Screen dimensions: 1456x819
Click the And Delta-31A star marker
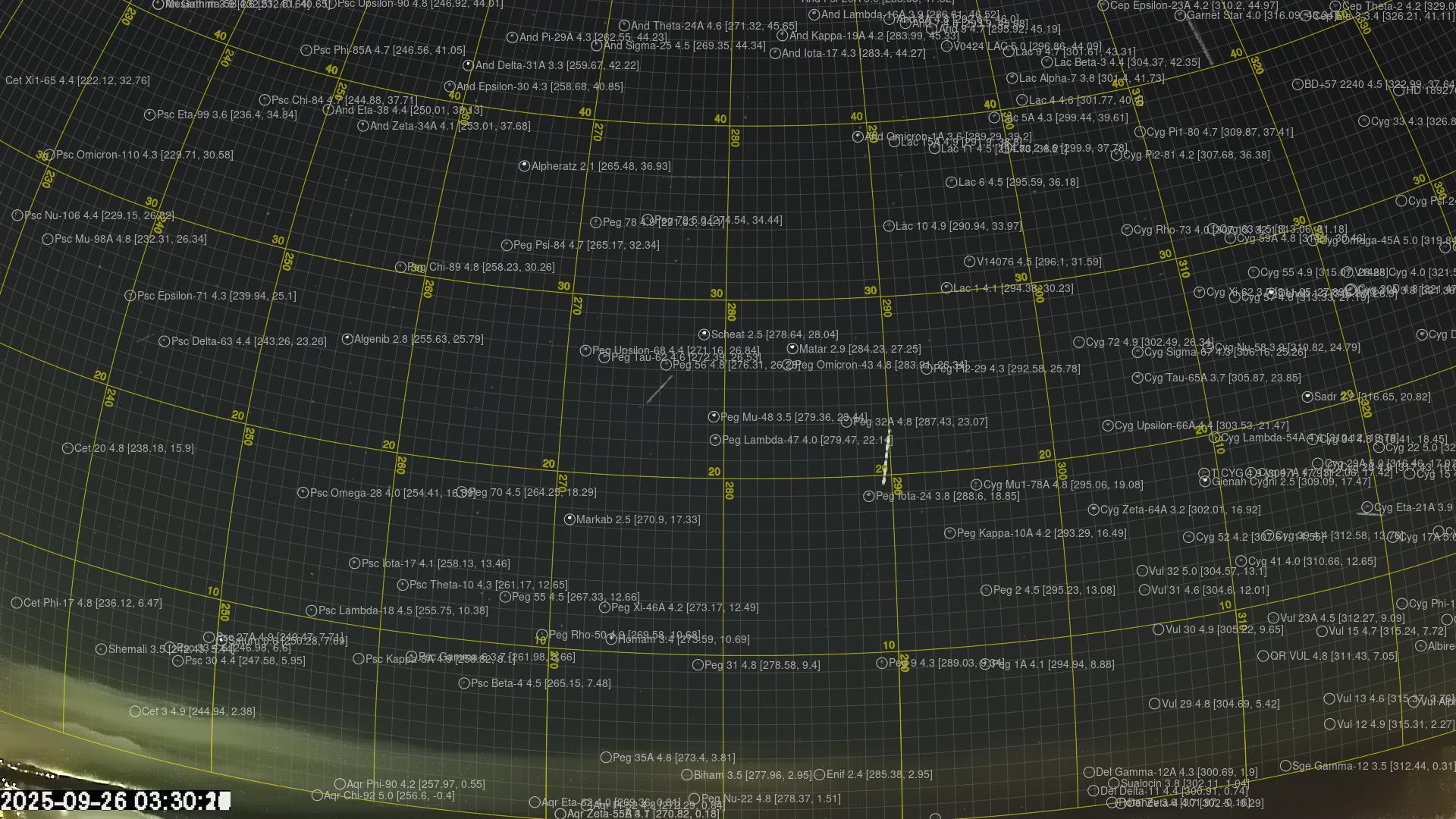468,65
